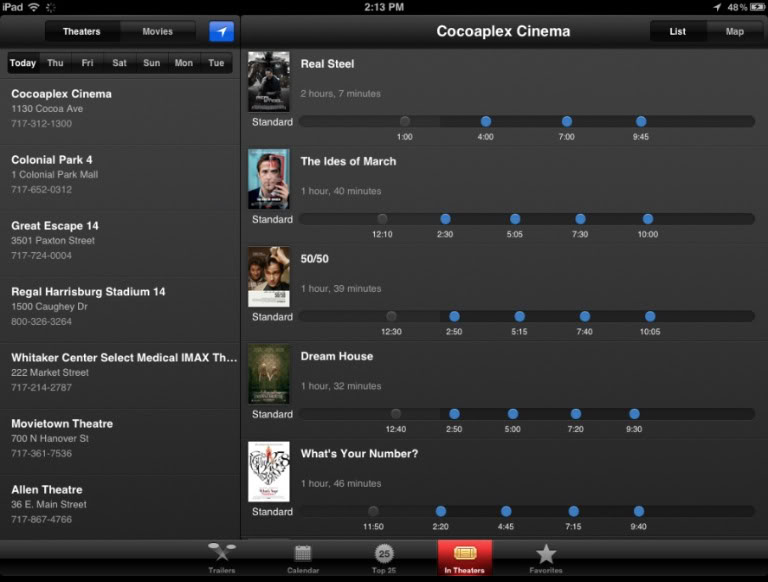The image size is (768, 582).
Task: Select Cocoaplex Cinema in theater list
Action: 120,112
